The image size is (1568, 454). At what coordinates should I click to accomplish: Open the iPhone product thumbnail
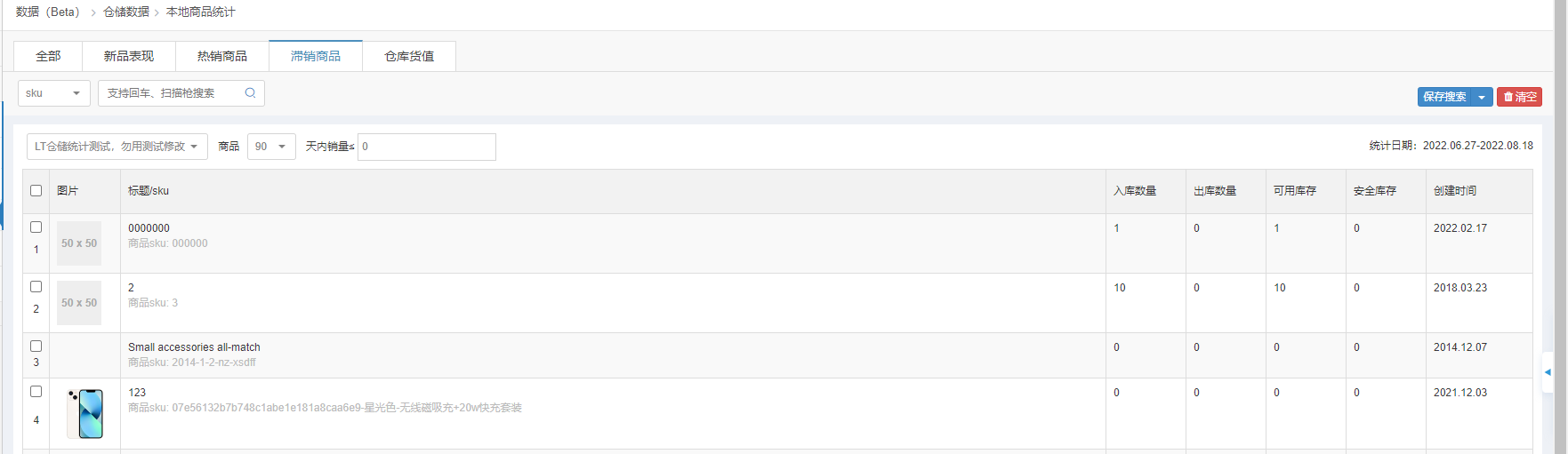pyautogui.click(x=85, y=413)
